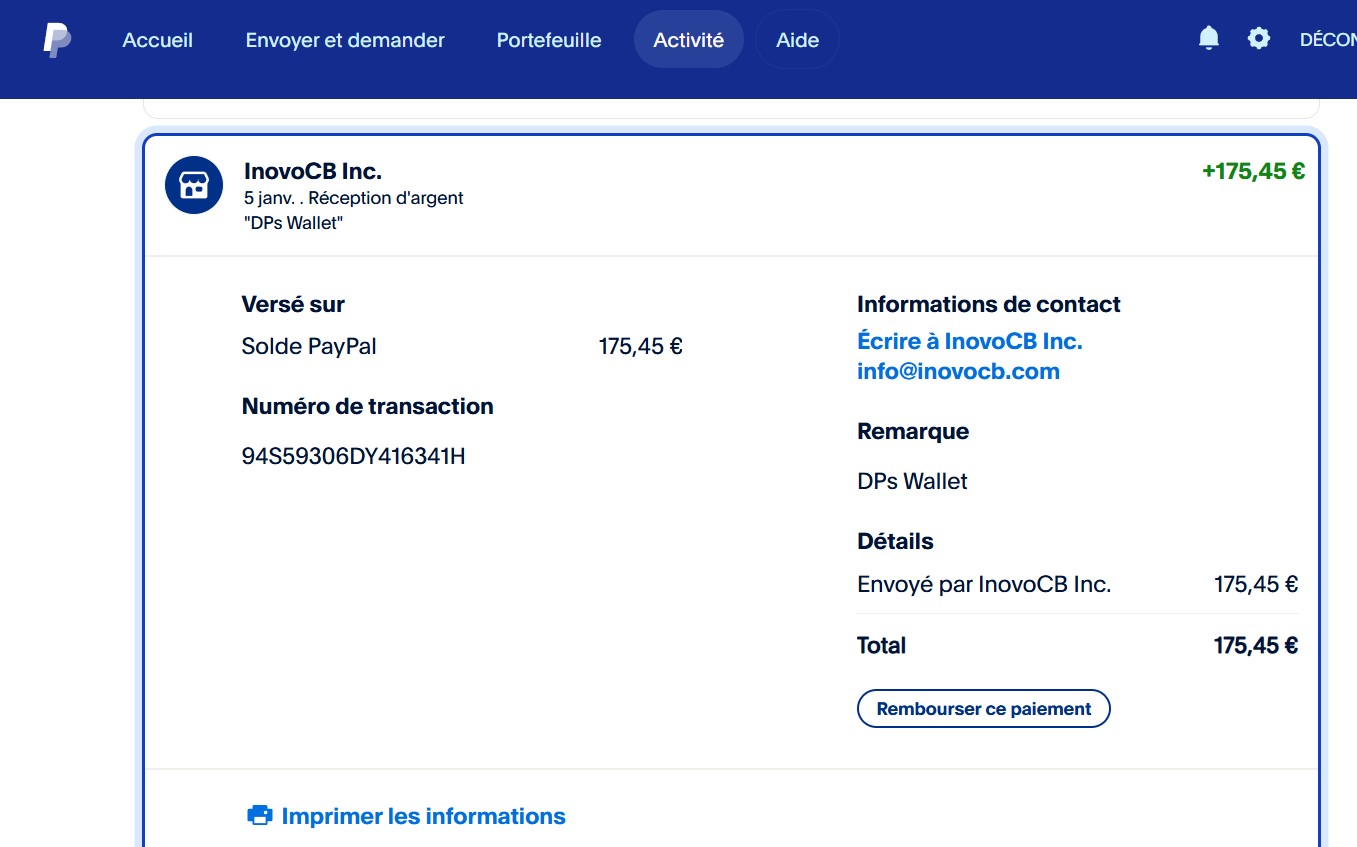This screenshot has width=1357, height=847.
Task: Open the Portefeuille tab
Action: [549, 40]
